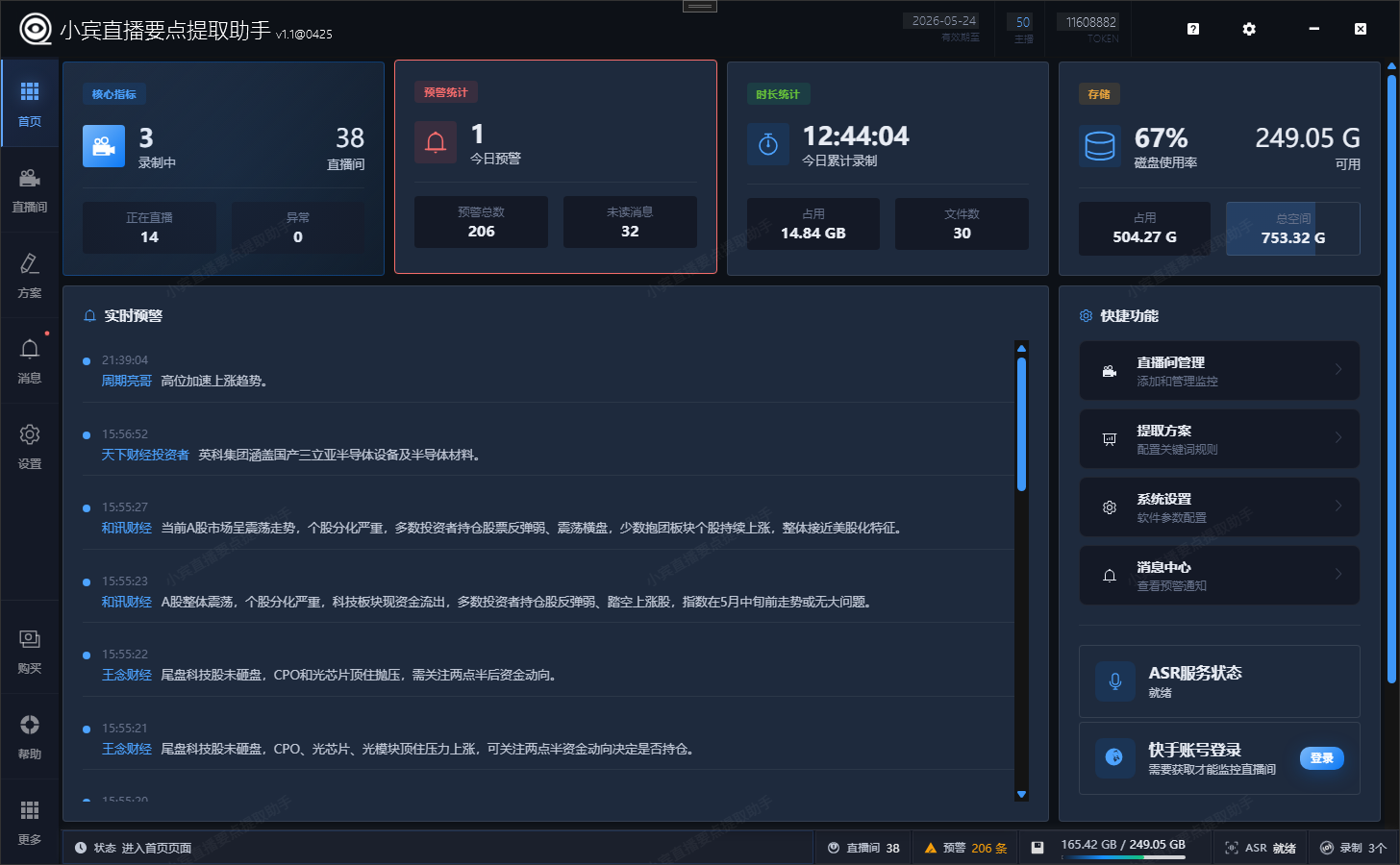The width and height of the screenshot is (1400, 865).
Task: Open the 直播间 page from the sidebar
Action: click(x=30, y=190)
